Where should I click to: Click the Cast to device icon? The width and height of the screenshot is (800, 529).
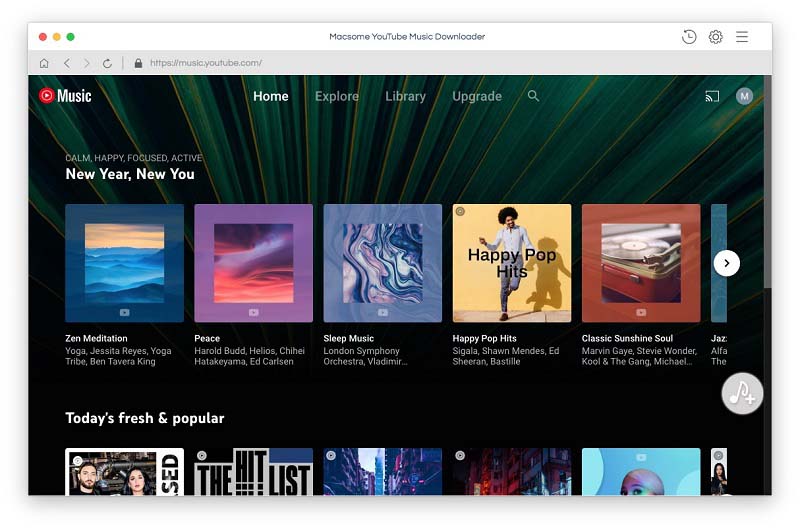[712, 96]
